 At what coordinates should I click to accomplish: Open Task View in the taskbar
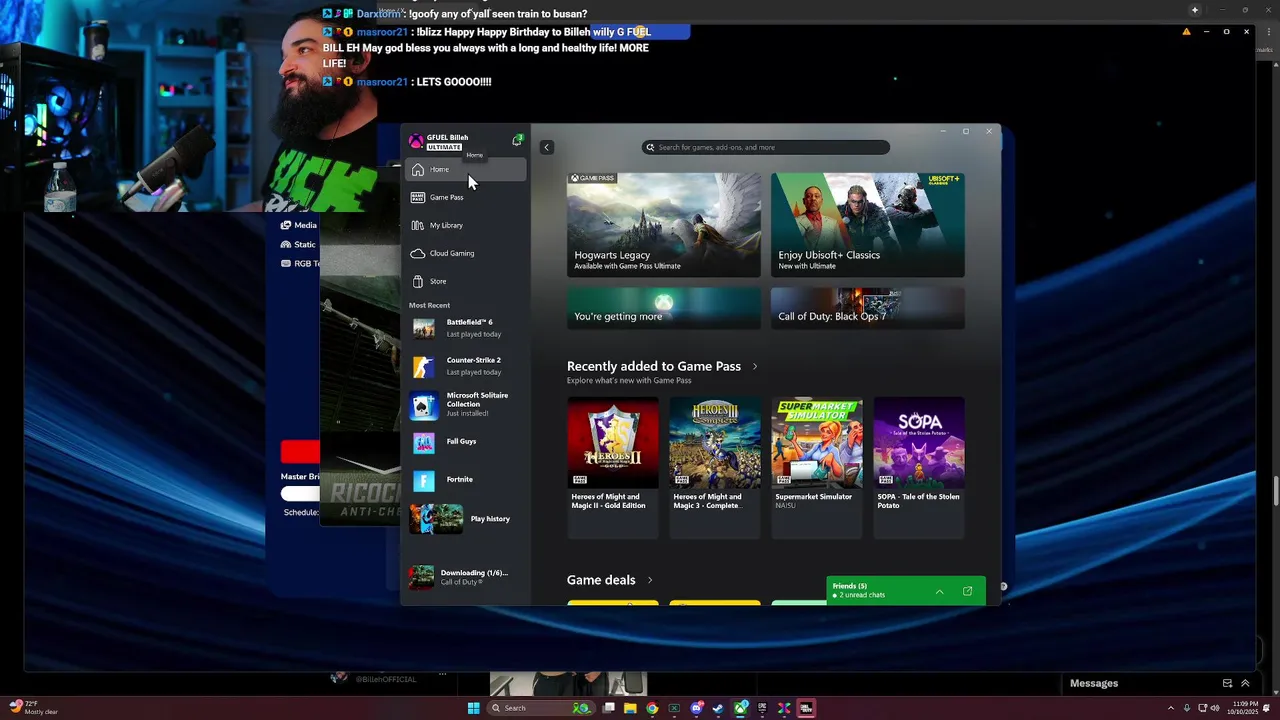click(x=608, y=708)
